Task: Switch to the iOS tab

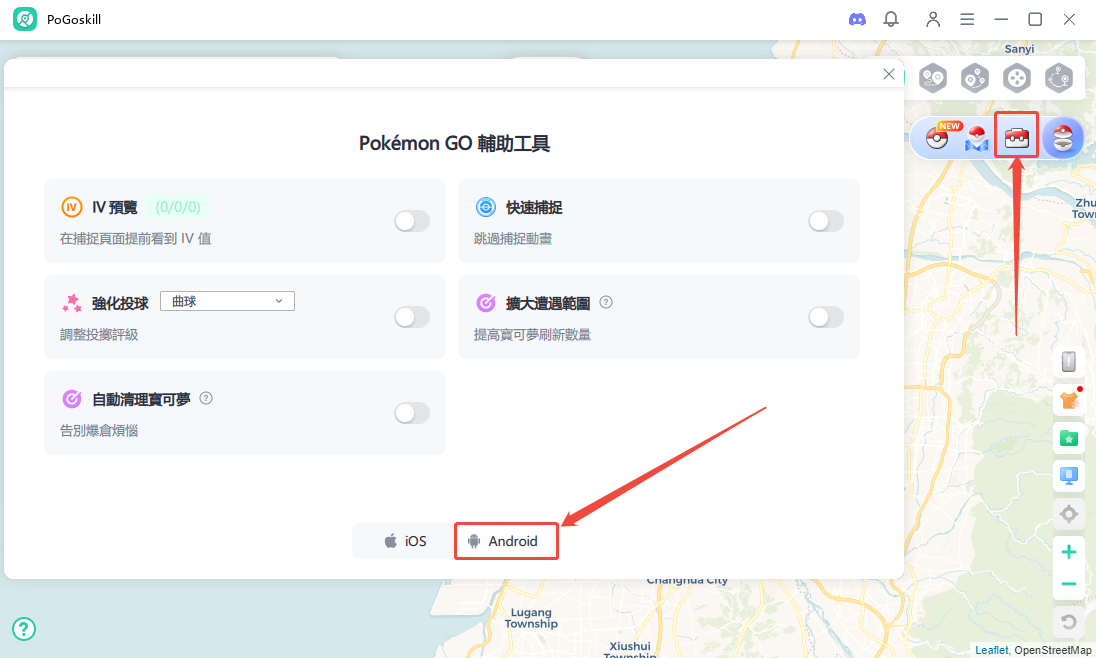Action: coord(405,541)
